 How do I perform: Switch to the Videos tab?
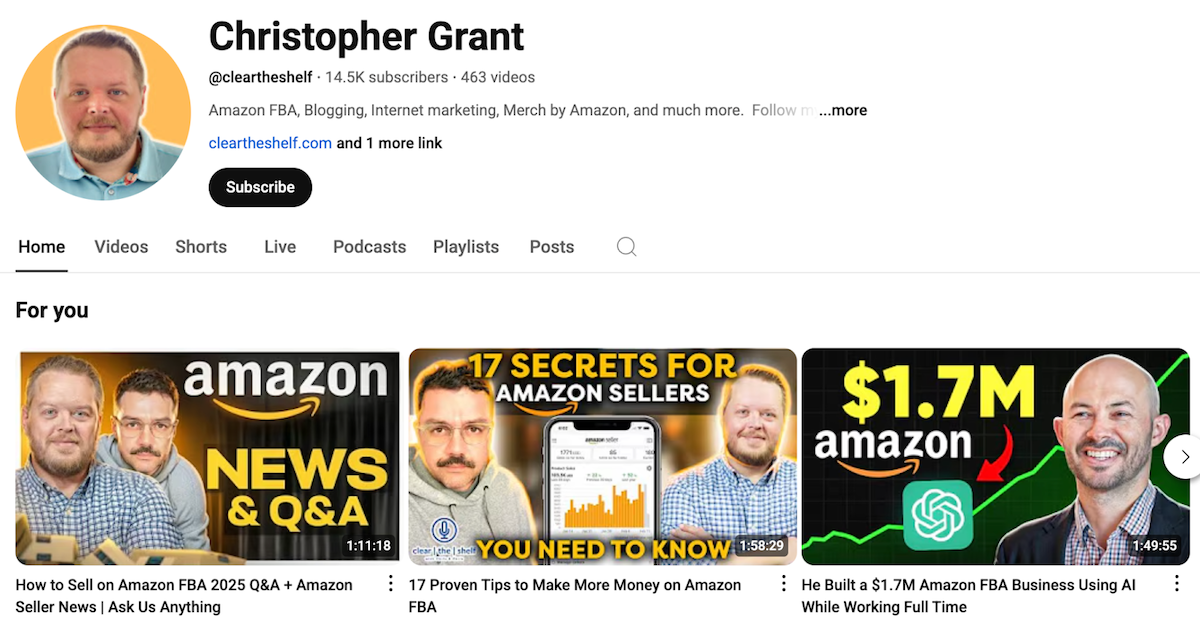point(121,247)
